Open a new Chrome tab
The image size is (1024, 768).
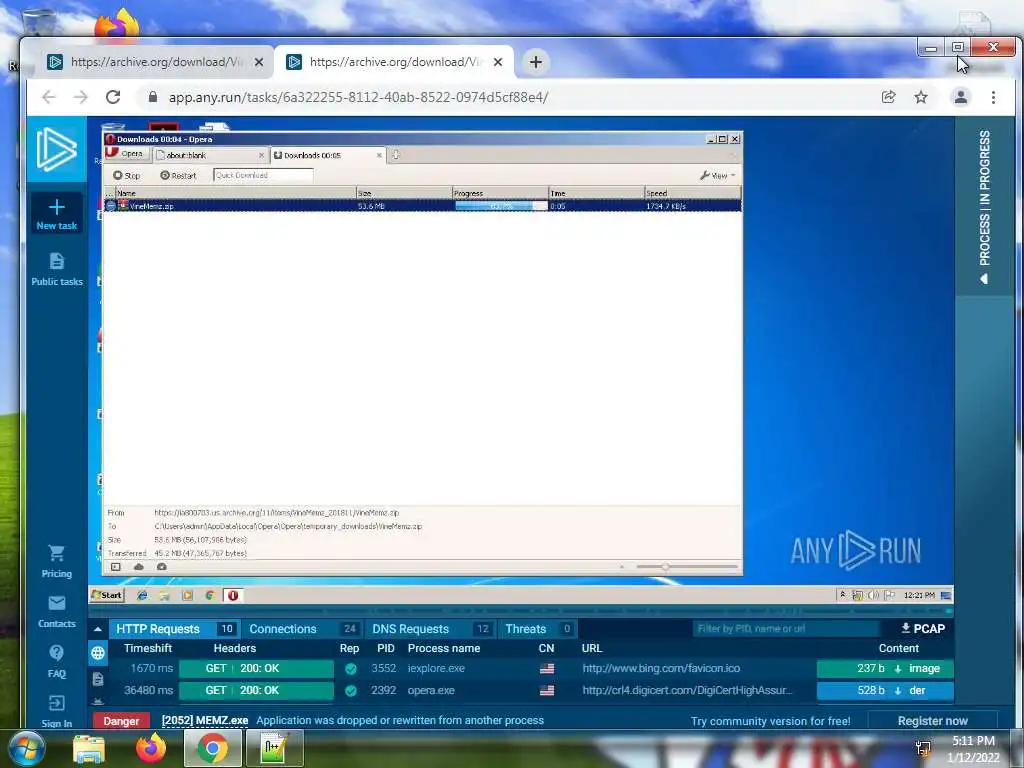536,62
